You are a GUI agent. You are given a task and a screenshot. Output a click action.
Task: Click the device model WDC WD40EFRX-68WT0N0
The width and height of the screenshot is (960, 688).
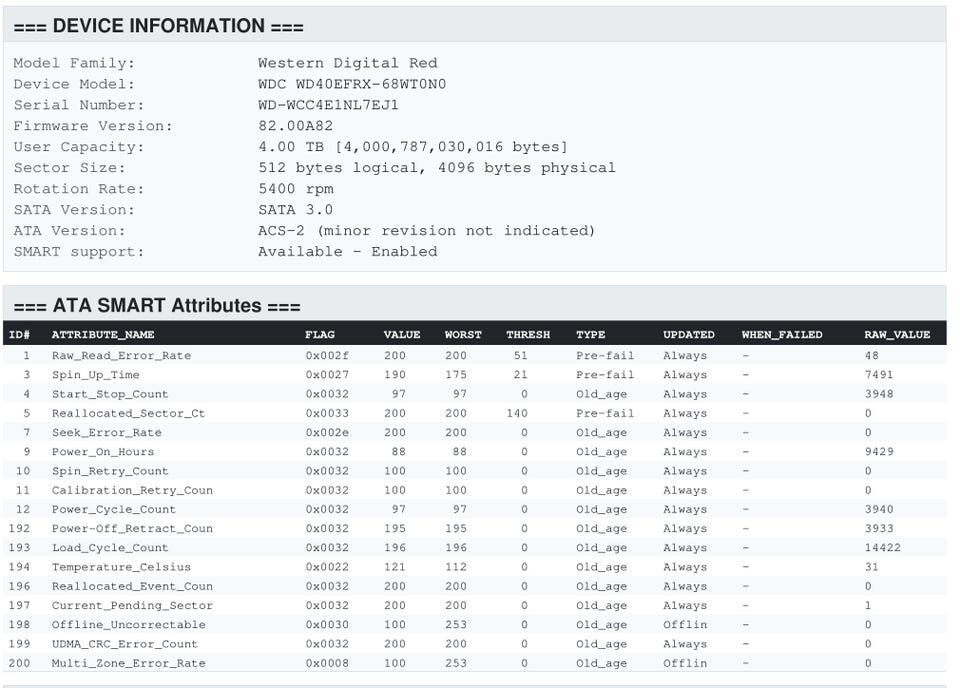pos(352,84)
